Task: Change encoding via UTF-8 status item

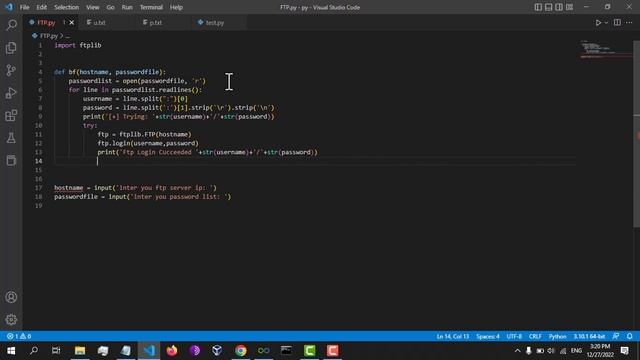Action: click(514, 336)
